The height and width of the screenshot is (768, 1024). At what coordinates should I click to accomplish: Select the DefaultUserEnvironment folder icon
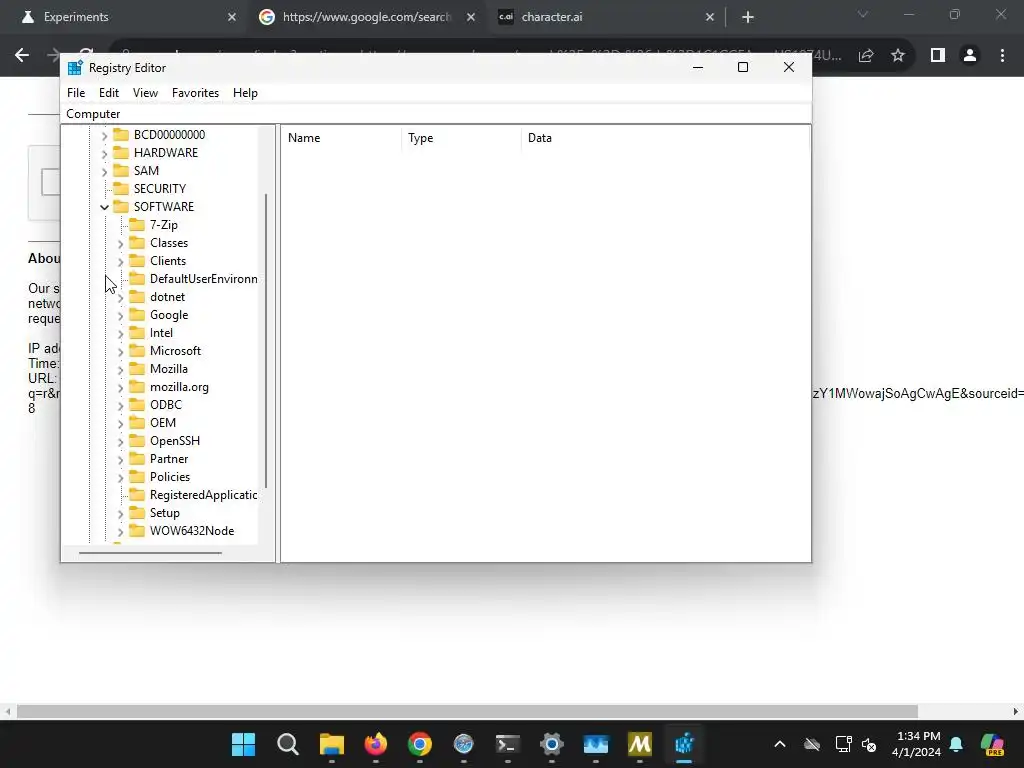tap(137, 279)
